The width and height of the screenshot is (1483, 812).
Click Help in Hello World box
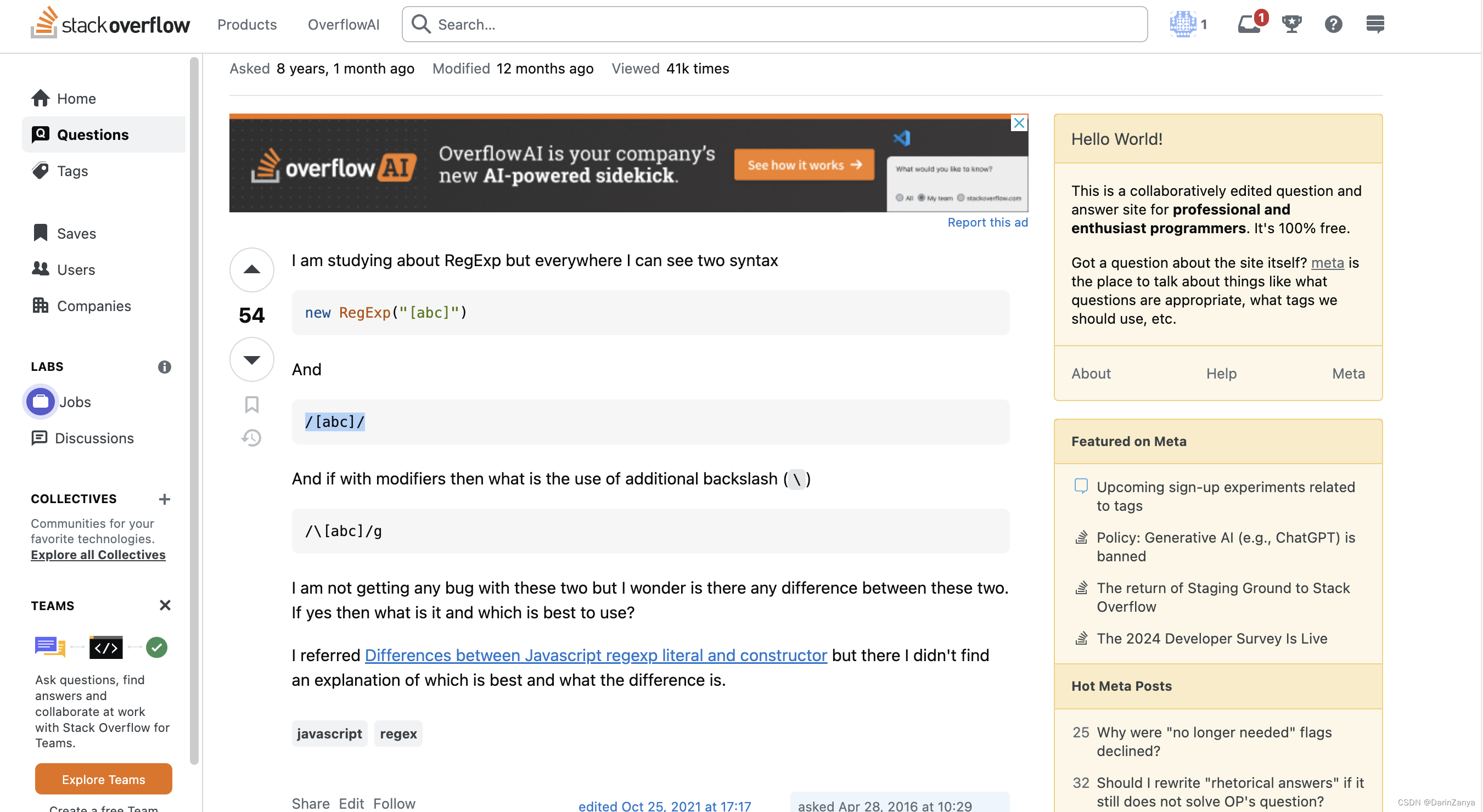(x=1221, y=373)
